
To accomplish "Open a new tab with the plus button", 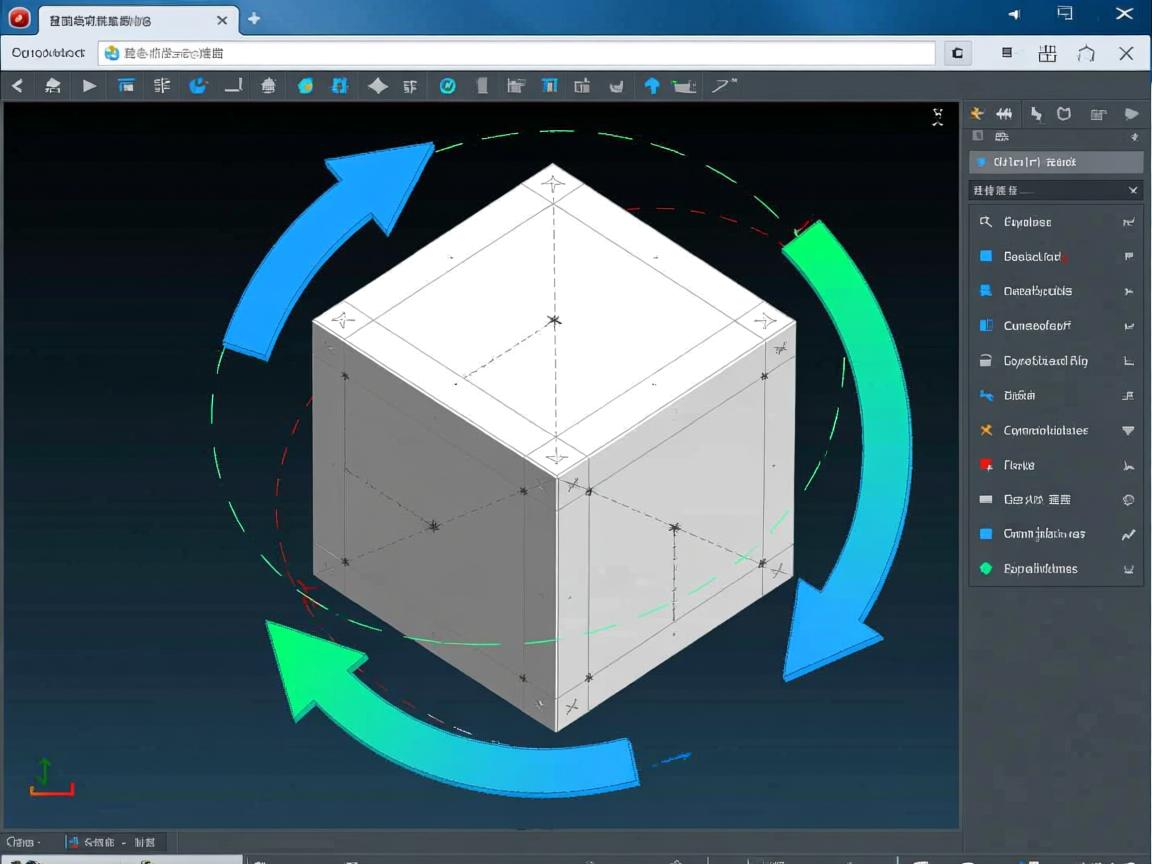I will [x=254, y=19].
